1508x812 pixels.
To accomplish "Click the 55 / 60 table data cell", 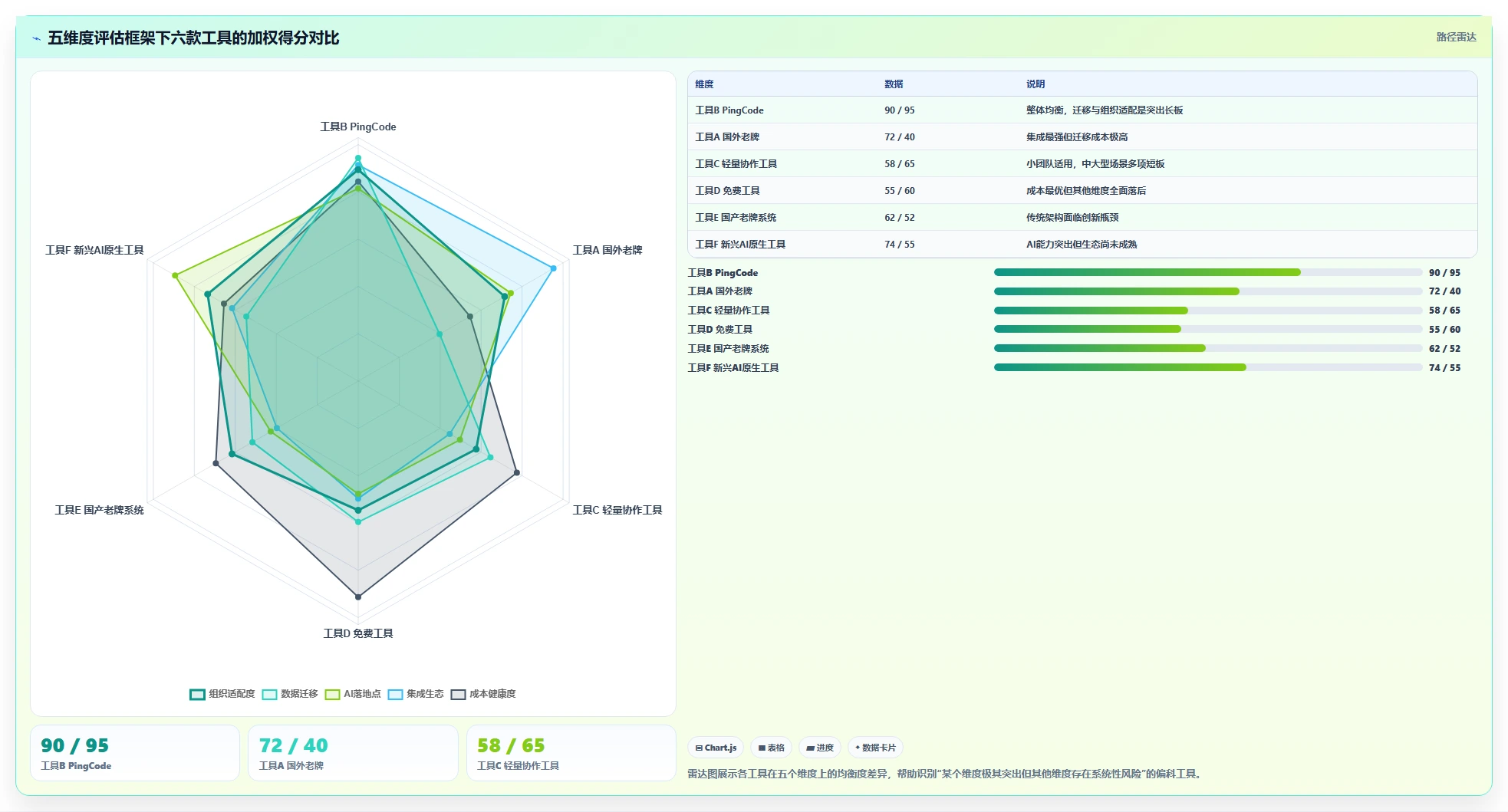I will (x=900, y=191).
